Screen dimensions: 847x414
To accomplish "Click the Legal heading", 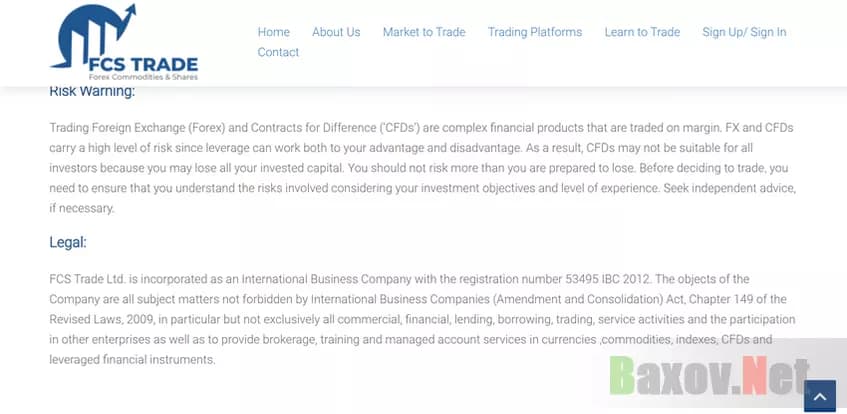I will click(68, 242).
